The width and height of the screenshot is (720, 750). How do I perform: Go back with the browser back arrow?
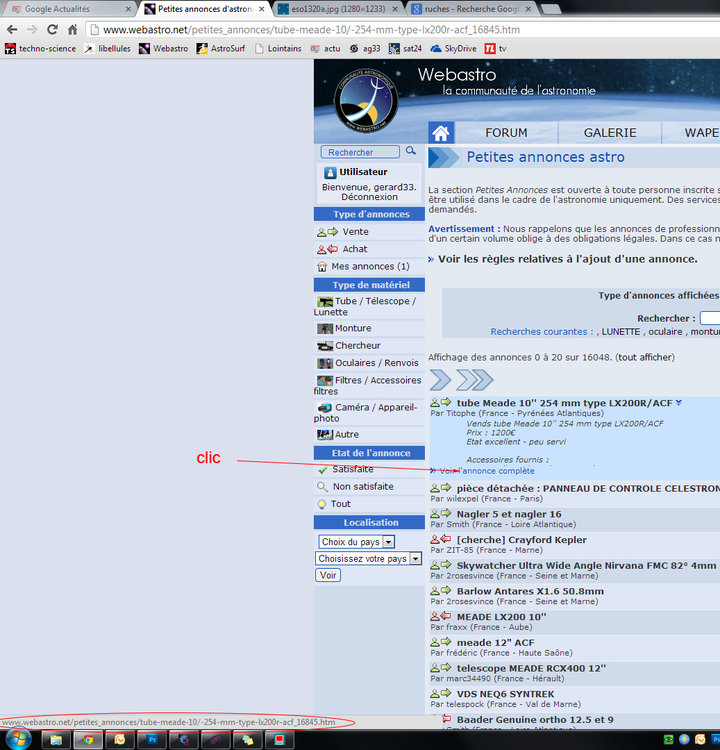tap(12, 30)
